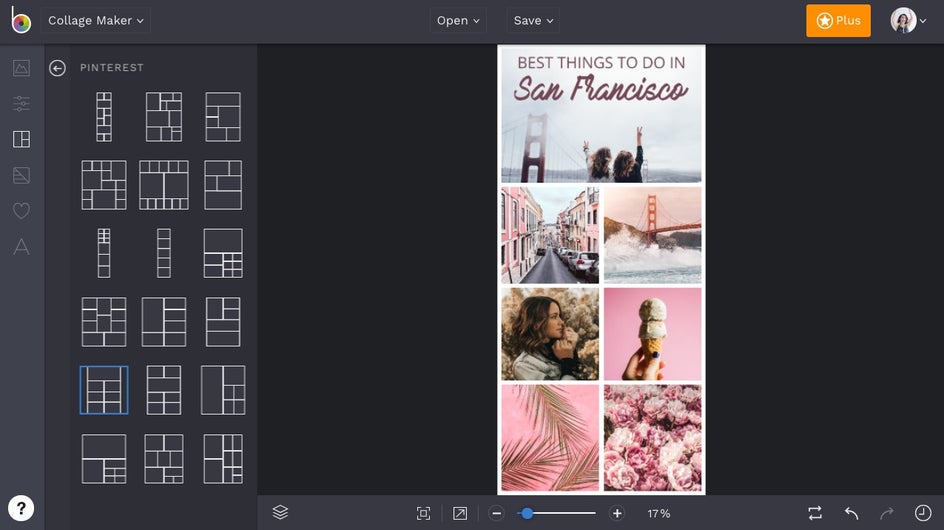
Task: Select the pink flowers photo cell
Action: tap(653, 438)
